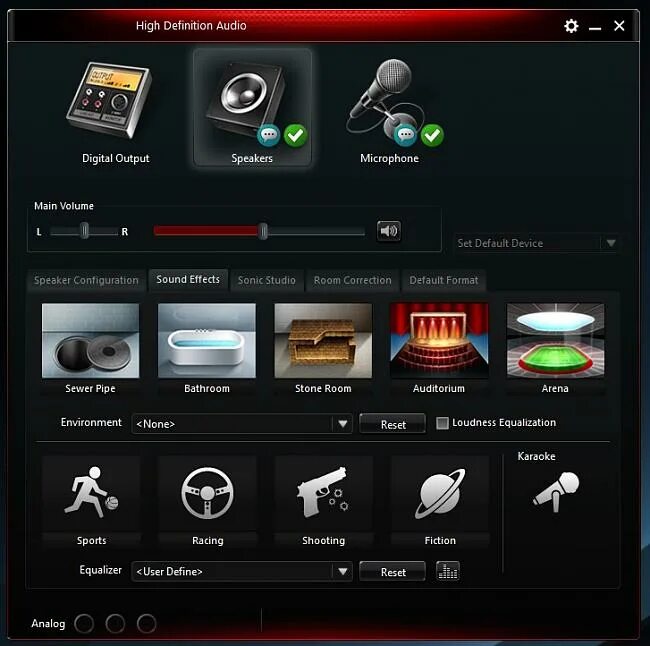Screen dimensions: 650x646
Task: Click the Microphone chat bubble badge
Action: (x=405, y=135)
